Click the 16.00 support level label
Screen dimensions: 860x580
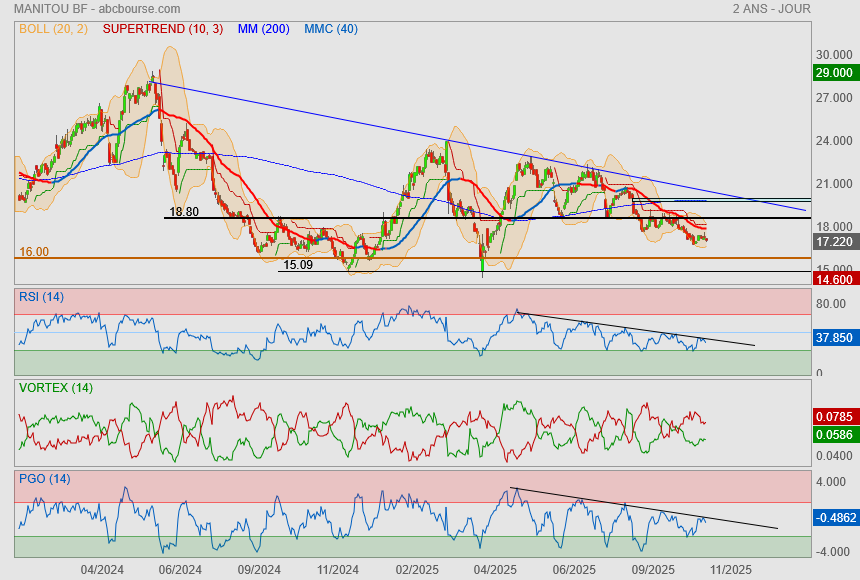[34, 252]
